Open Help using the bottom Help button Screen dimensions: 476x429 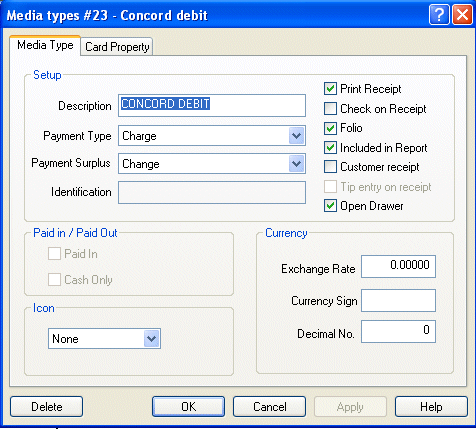point(431,407)
